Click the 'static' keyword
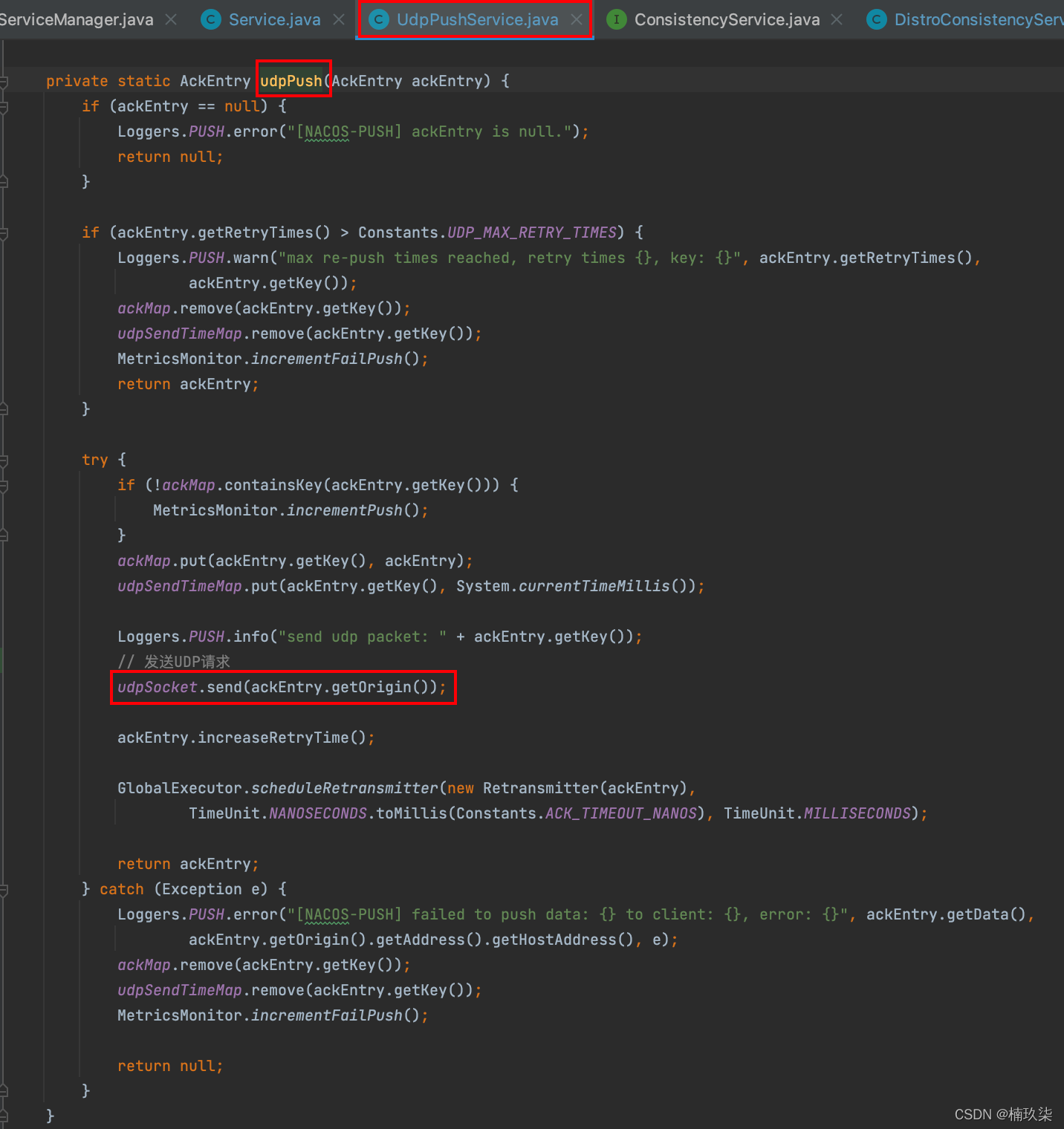The image size is (1064, 1129). tap(144, 81)
